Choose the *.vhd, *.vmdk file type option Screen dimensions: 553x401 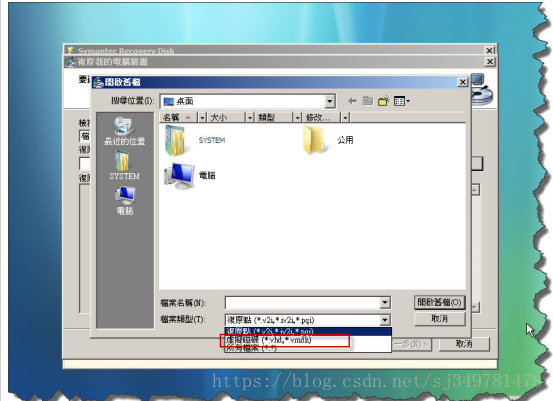(x=308, y=340)
